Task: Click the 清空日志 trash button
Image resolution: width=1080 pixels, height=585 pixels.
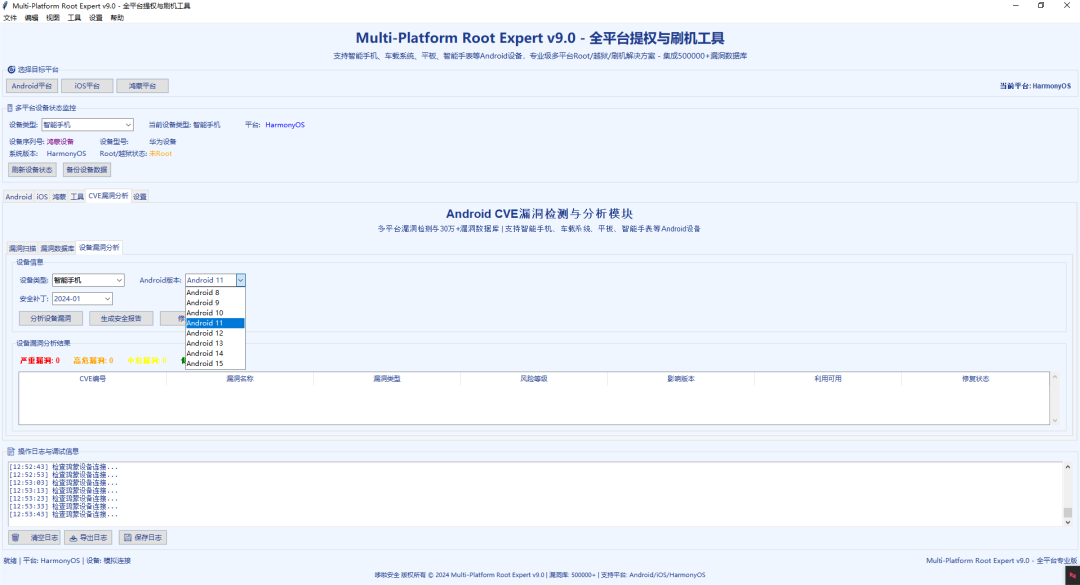Action: (34, 537)
